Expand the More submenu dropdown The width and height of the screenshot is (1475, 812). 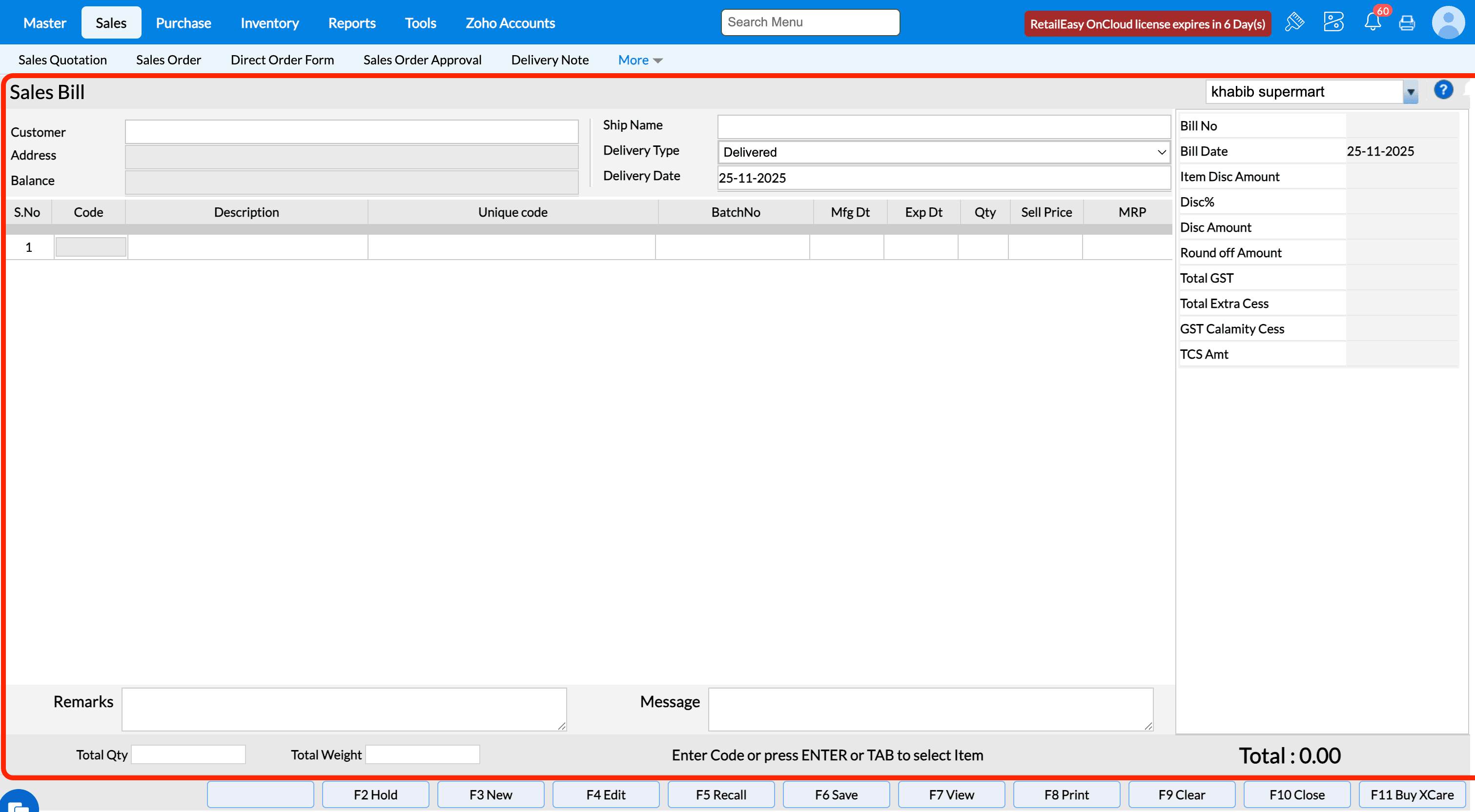(639, 60)
